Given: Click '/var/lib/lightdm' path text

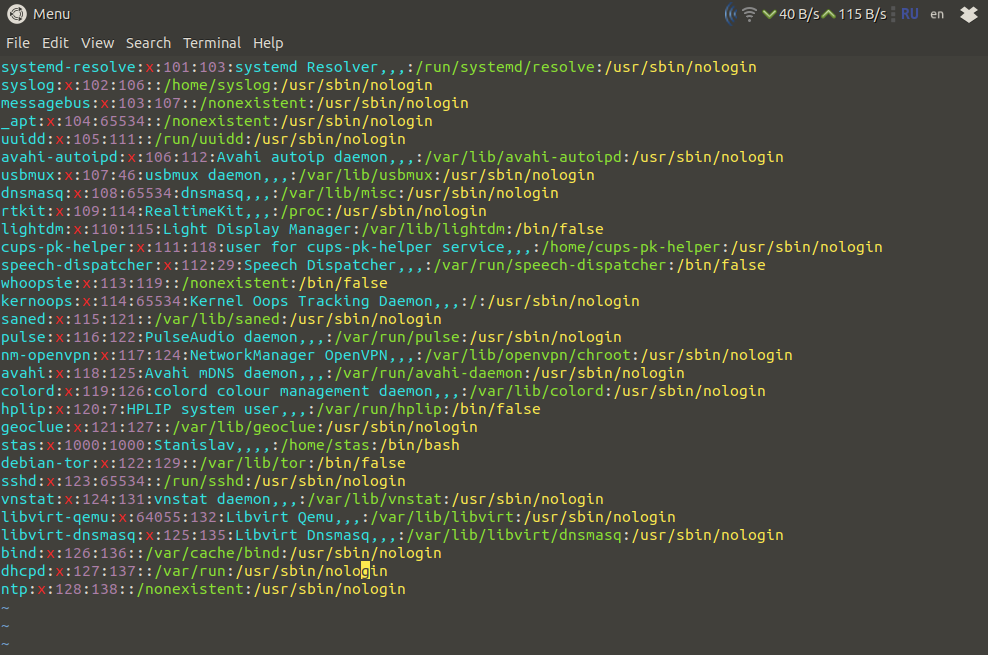Looking at the screenshot, I should (434, 229).
